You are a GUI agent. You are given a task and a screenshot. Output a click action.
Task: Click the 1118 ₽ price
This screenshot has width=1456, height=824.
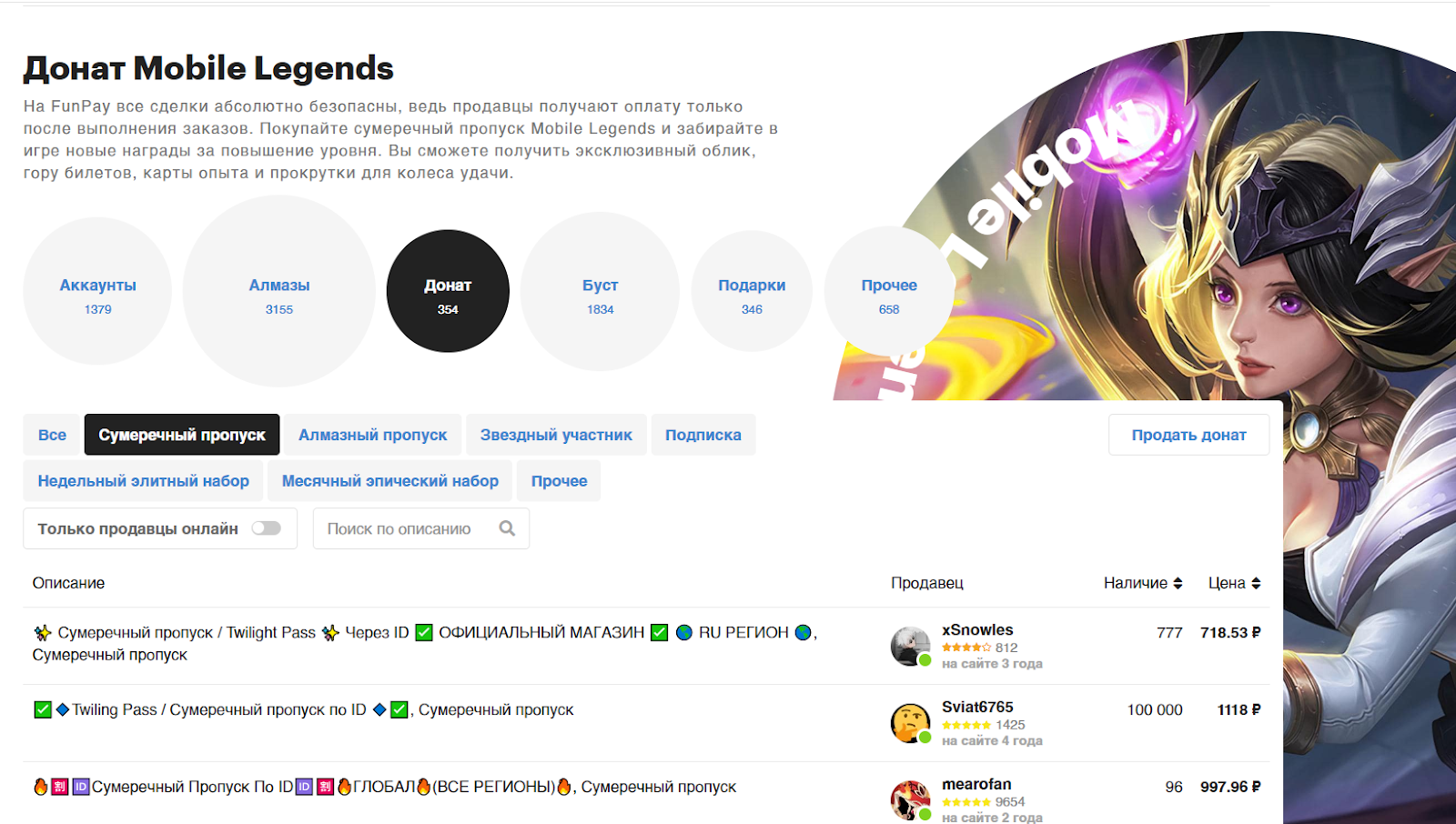click(1239, 709)
